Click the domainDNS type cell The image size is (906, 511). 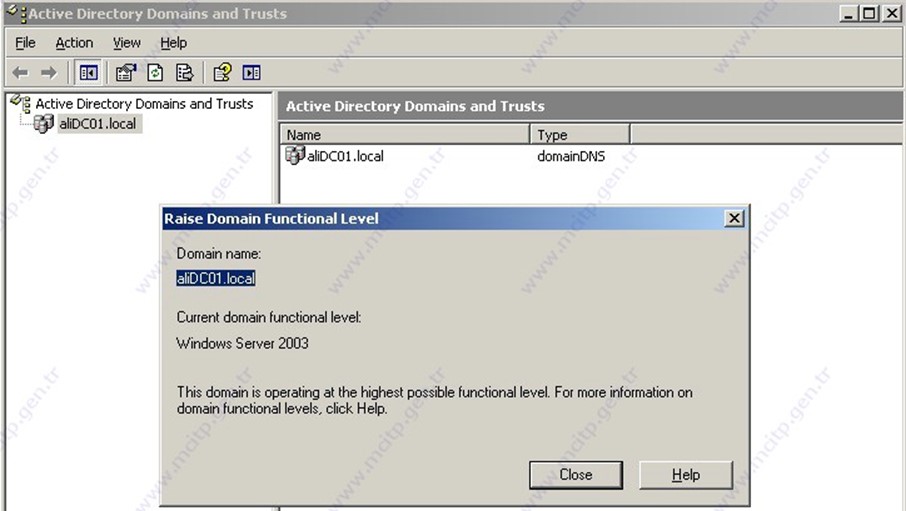point(571,156)
